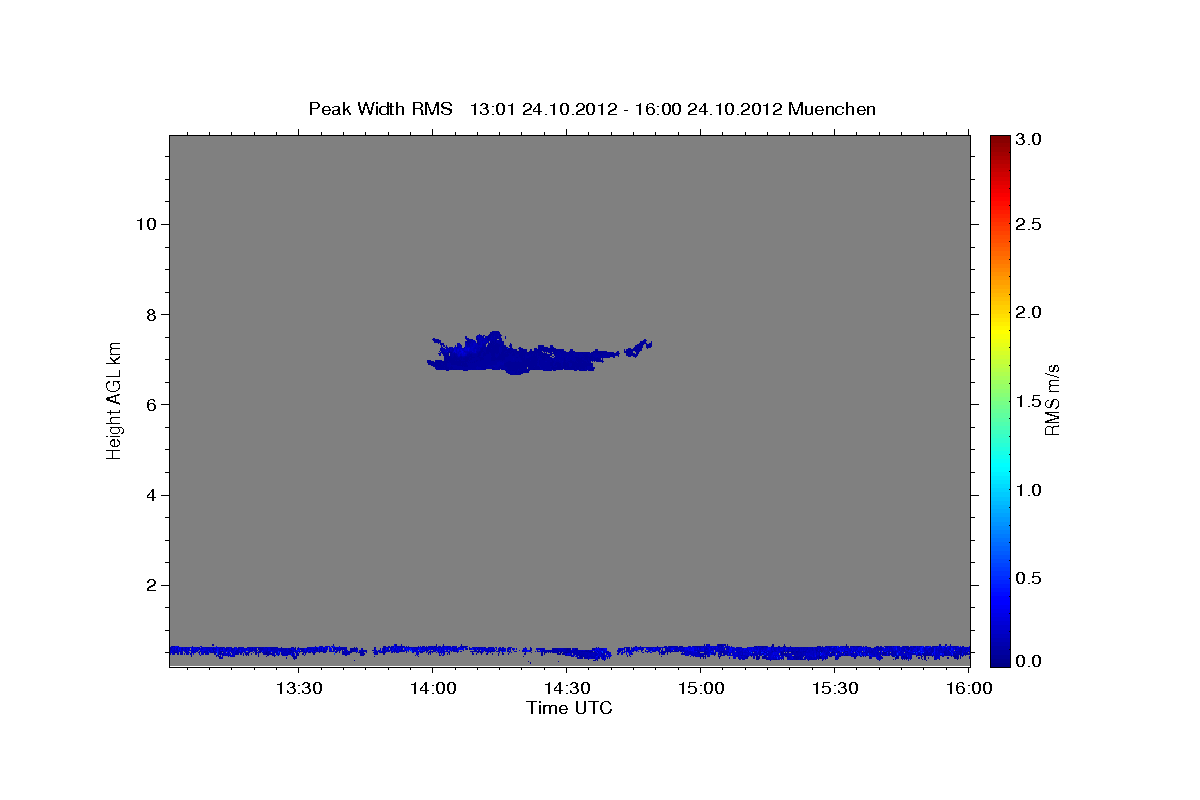Click the 'RMS m/s' colorbar label

pos(1051,399)
